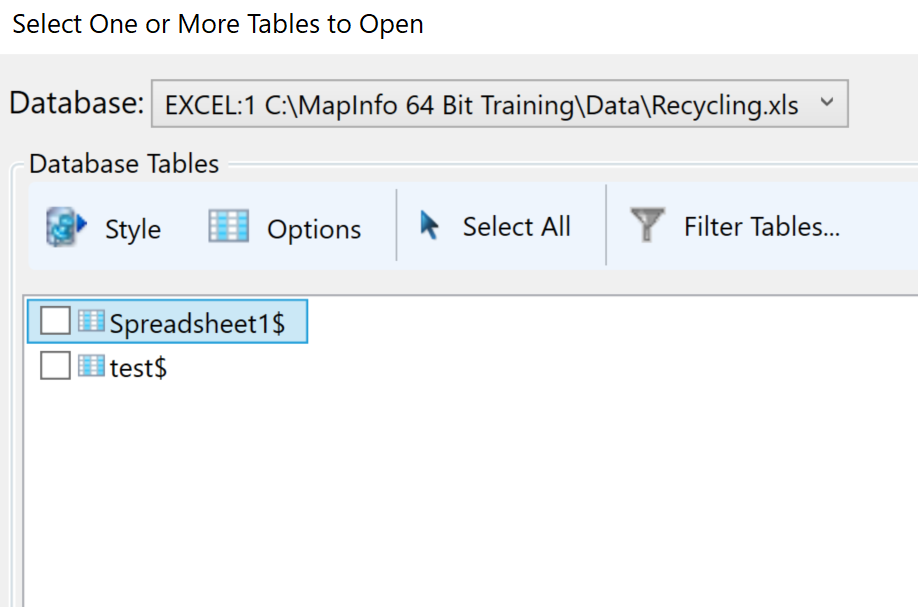The width and height of the screenshot is (918, 607).
Task: Click the Database Tables group heading
Action: point(124,164)
